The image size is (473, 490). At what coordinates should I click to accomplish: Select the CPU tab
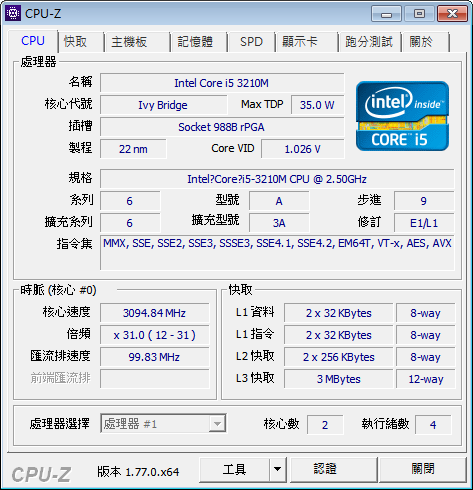[33, 41]
